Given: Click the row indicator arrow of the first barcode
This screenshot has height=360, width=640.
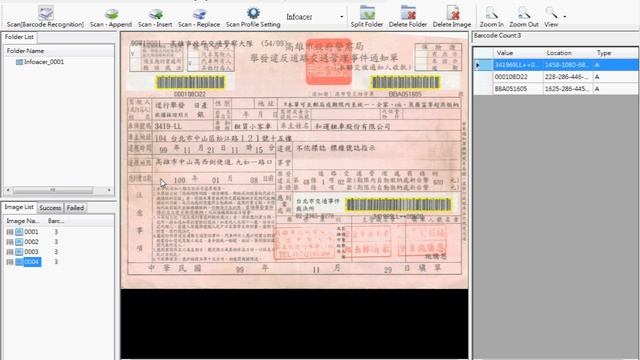Looking at the screenshot, I should click(478, 65).
